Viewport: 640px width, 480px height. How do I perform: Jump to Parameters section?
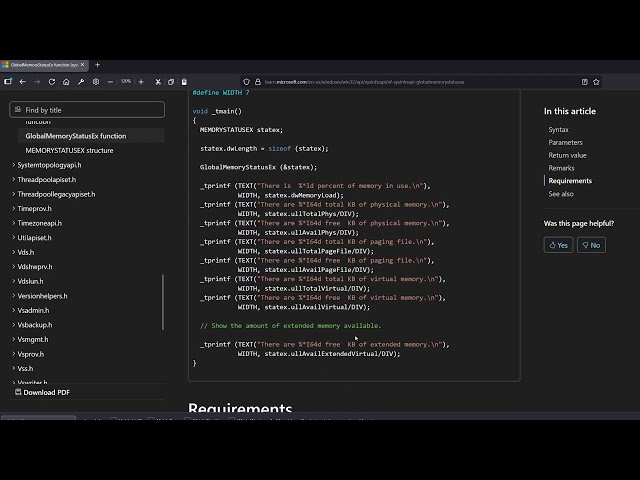pos(565,142)
